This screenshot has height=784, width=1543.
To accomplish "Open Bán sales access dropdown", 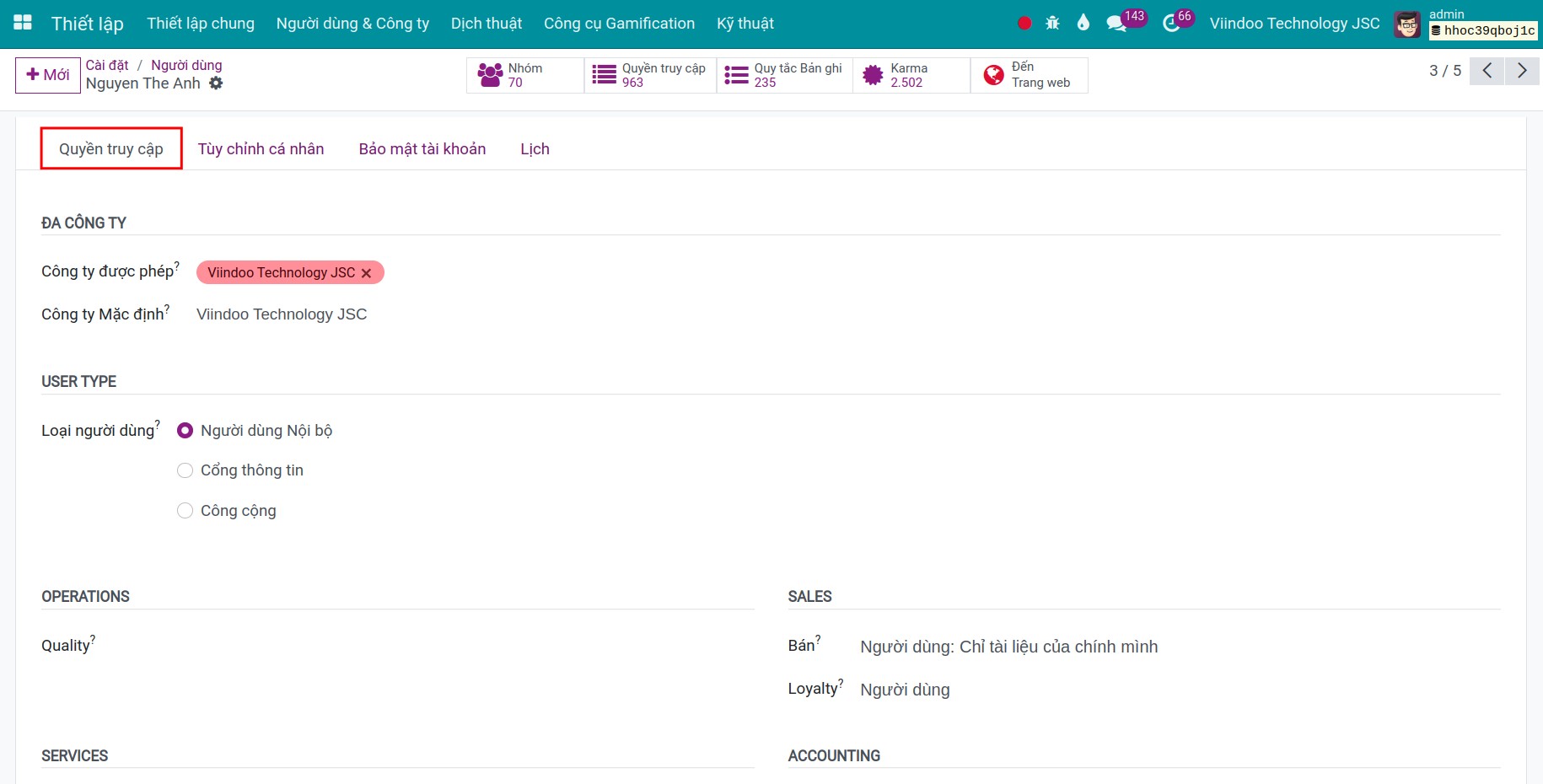I will [x=1180, y=647].
